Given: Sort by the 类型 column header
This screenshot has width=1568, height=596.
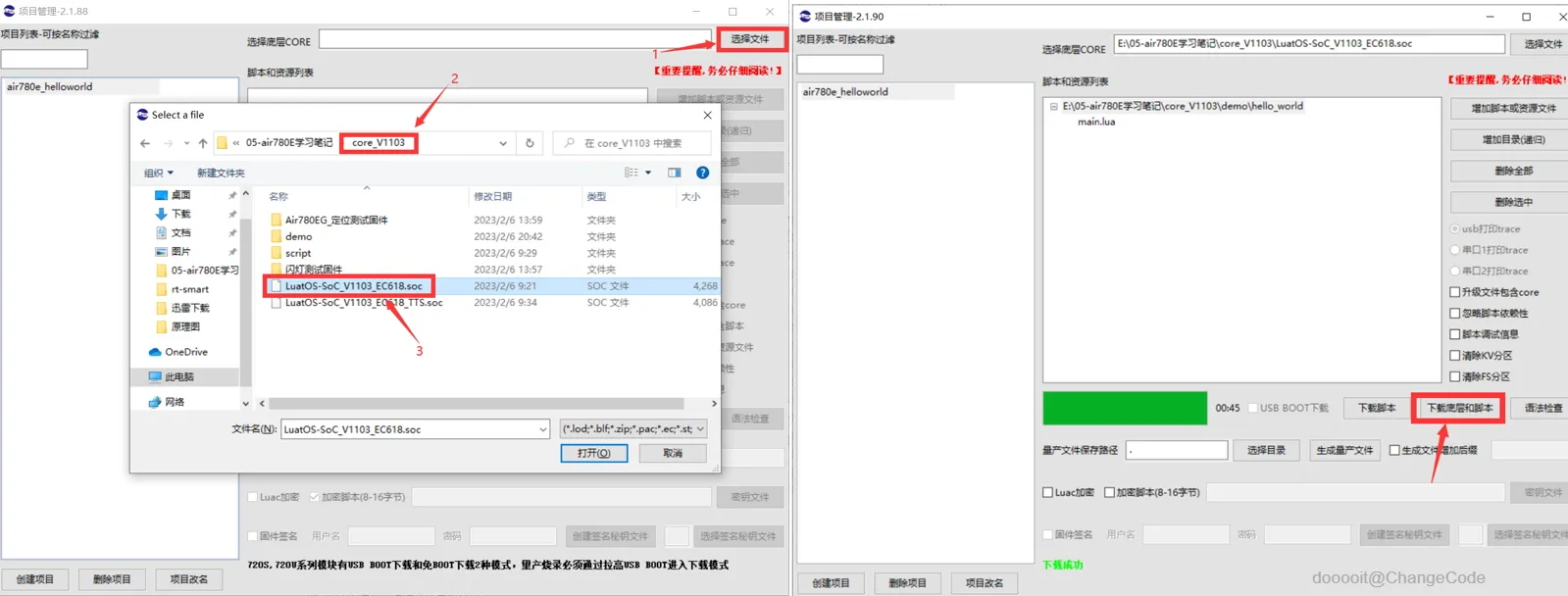Looking at the screenshot, I should [597, 197].
